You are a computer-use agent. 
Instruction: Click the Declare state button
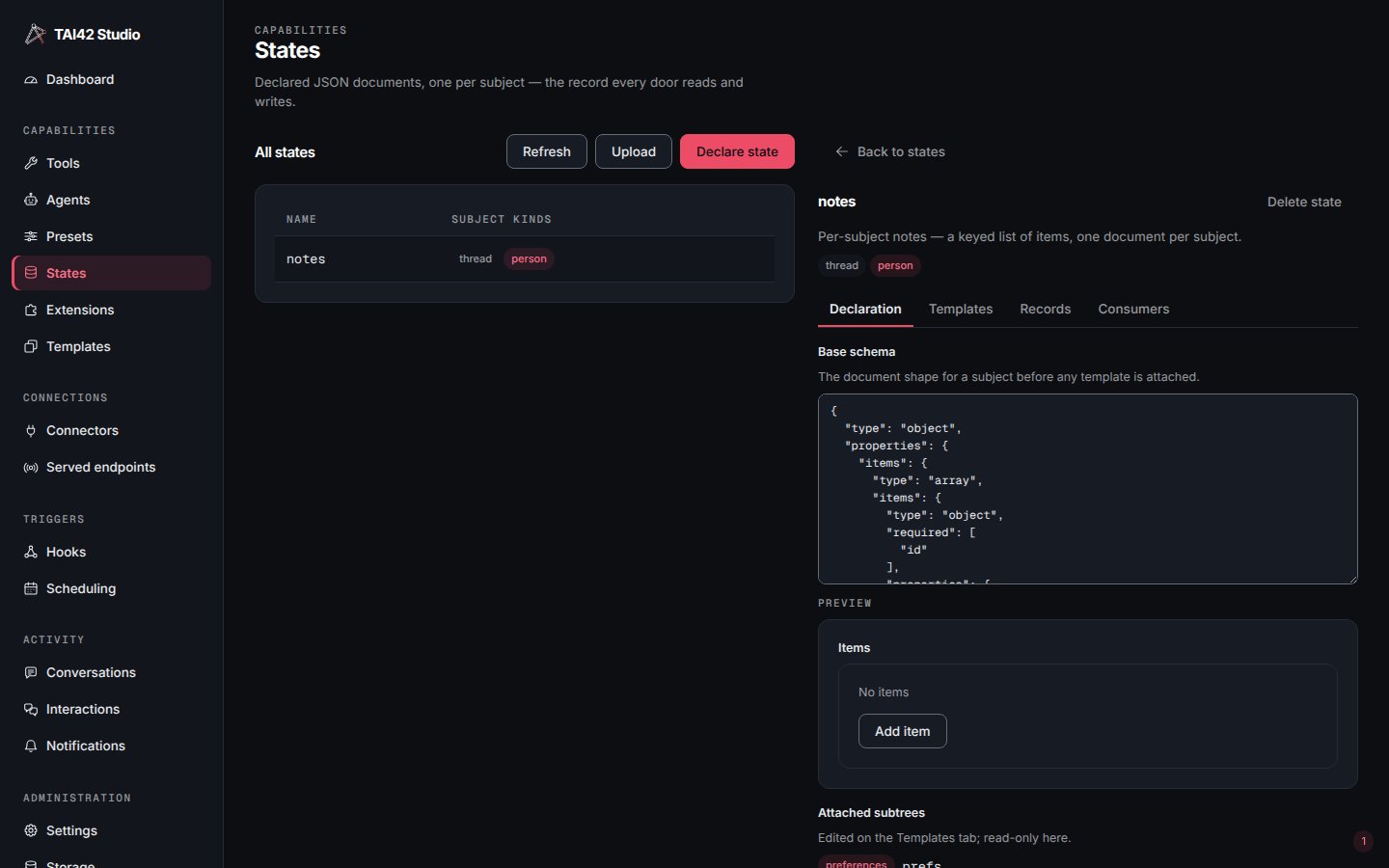737,152
